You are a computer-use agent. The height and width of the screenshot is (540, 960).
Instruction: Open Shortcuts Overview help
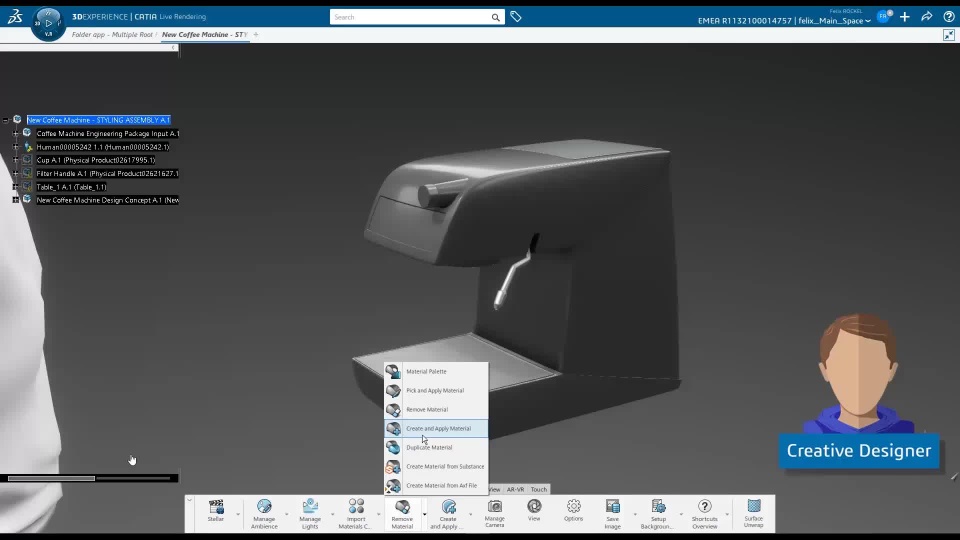tap(705, 513)
